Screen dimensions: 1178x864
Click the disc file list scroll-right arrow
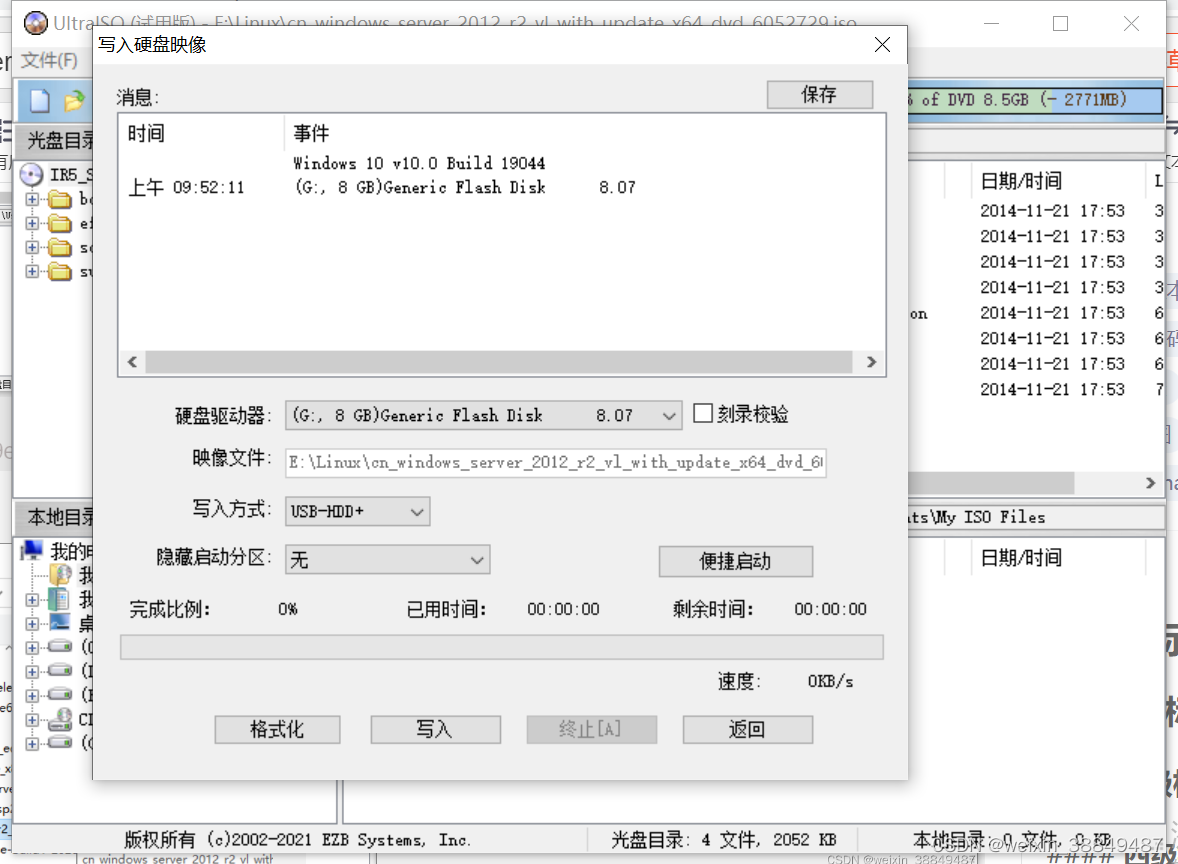[x=1150, y=483]
